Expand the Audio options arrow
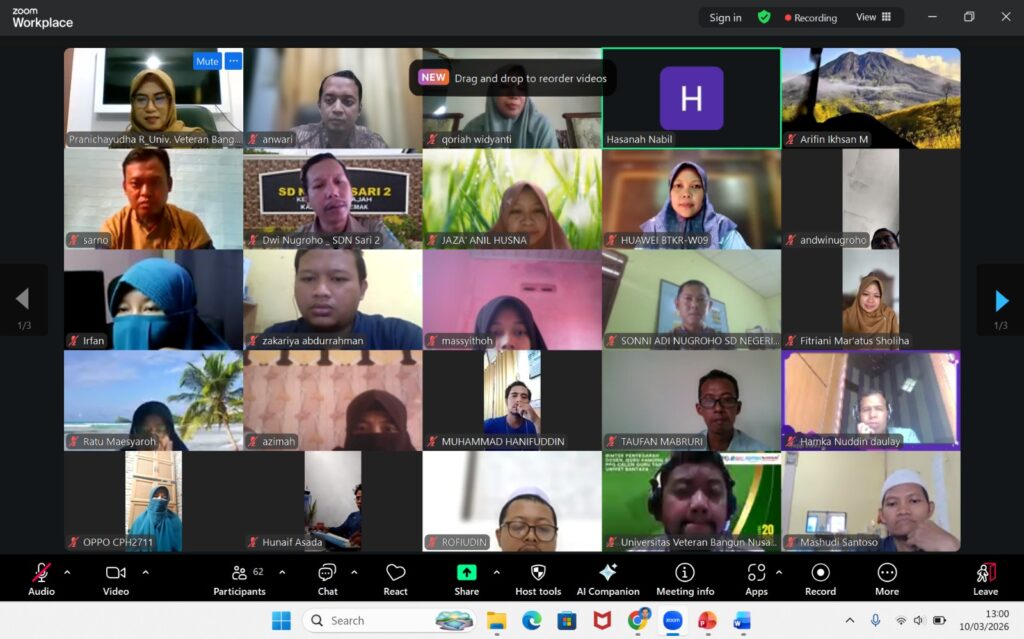 pos(67,573)
